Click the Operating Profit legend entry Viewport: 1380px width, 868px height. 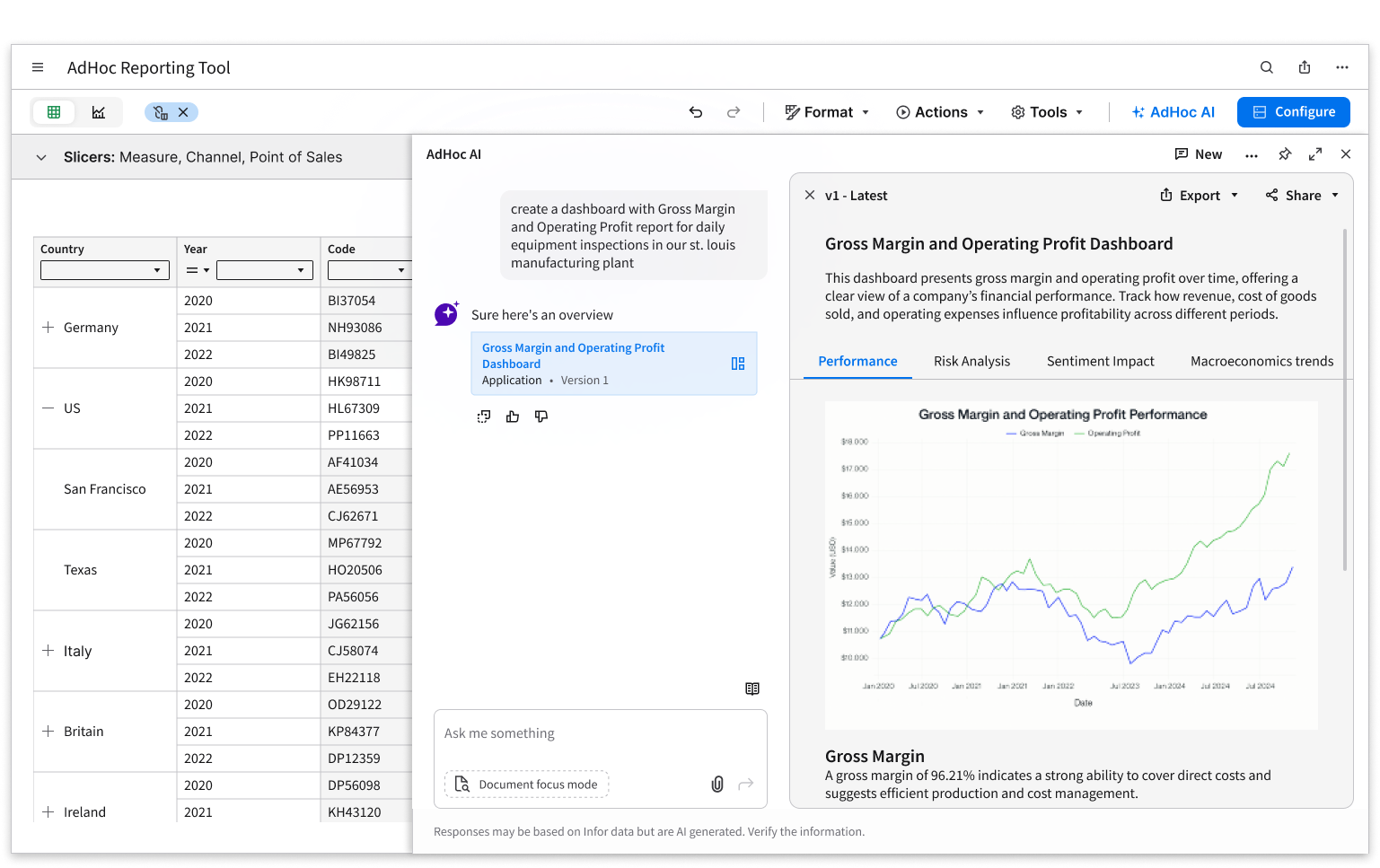1107,434
